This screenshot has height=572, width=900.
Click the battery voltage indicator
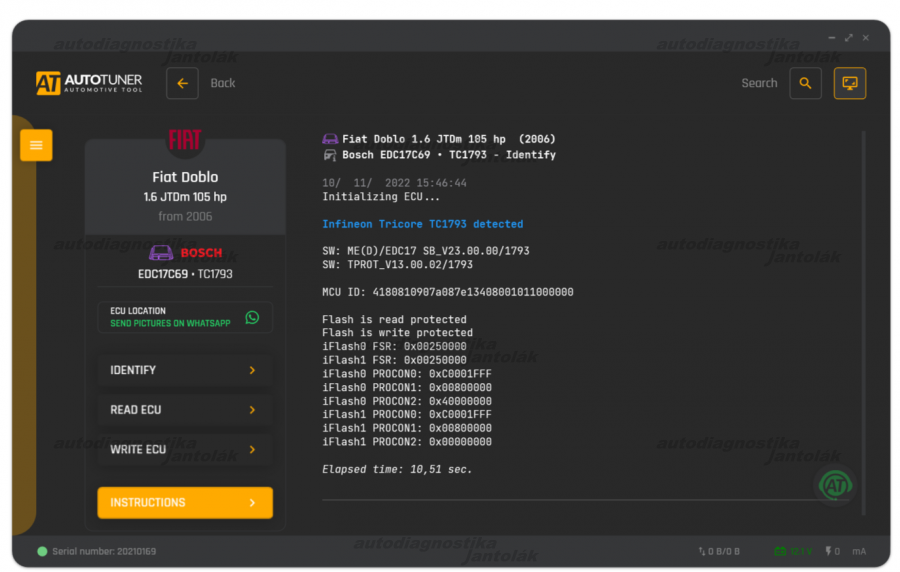[x=793, y=551]
